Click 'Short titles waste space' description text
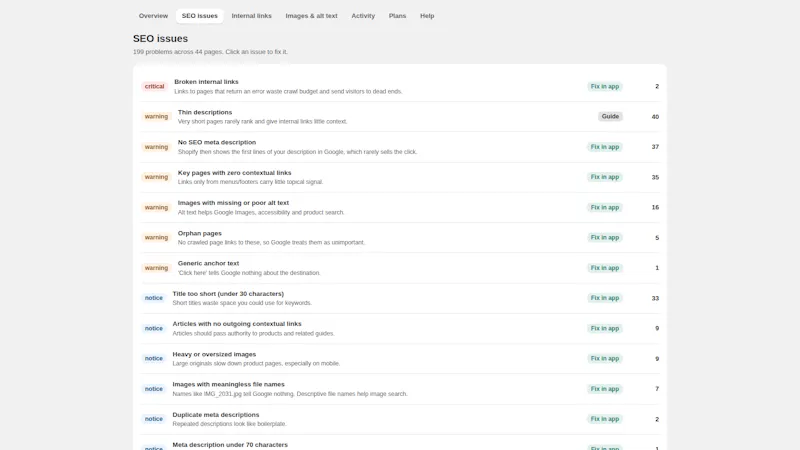The width and height of the screenshot is (800, 450). click(242, 303)
